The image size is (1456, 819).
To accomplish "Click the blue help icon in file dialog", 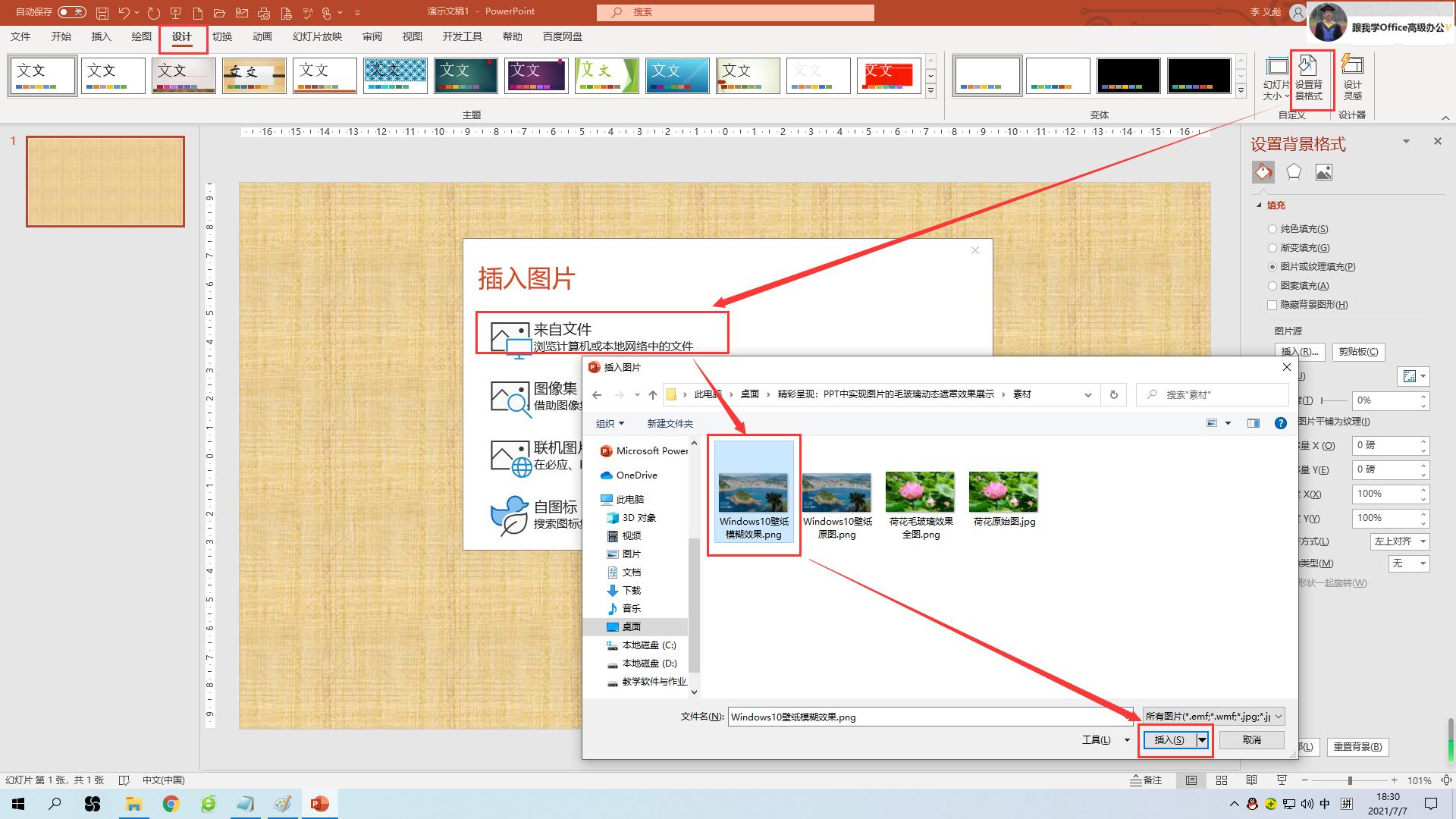I will pyautogui.click(x=1281, y=423).
